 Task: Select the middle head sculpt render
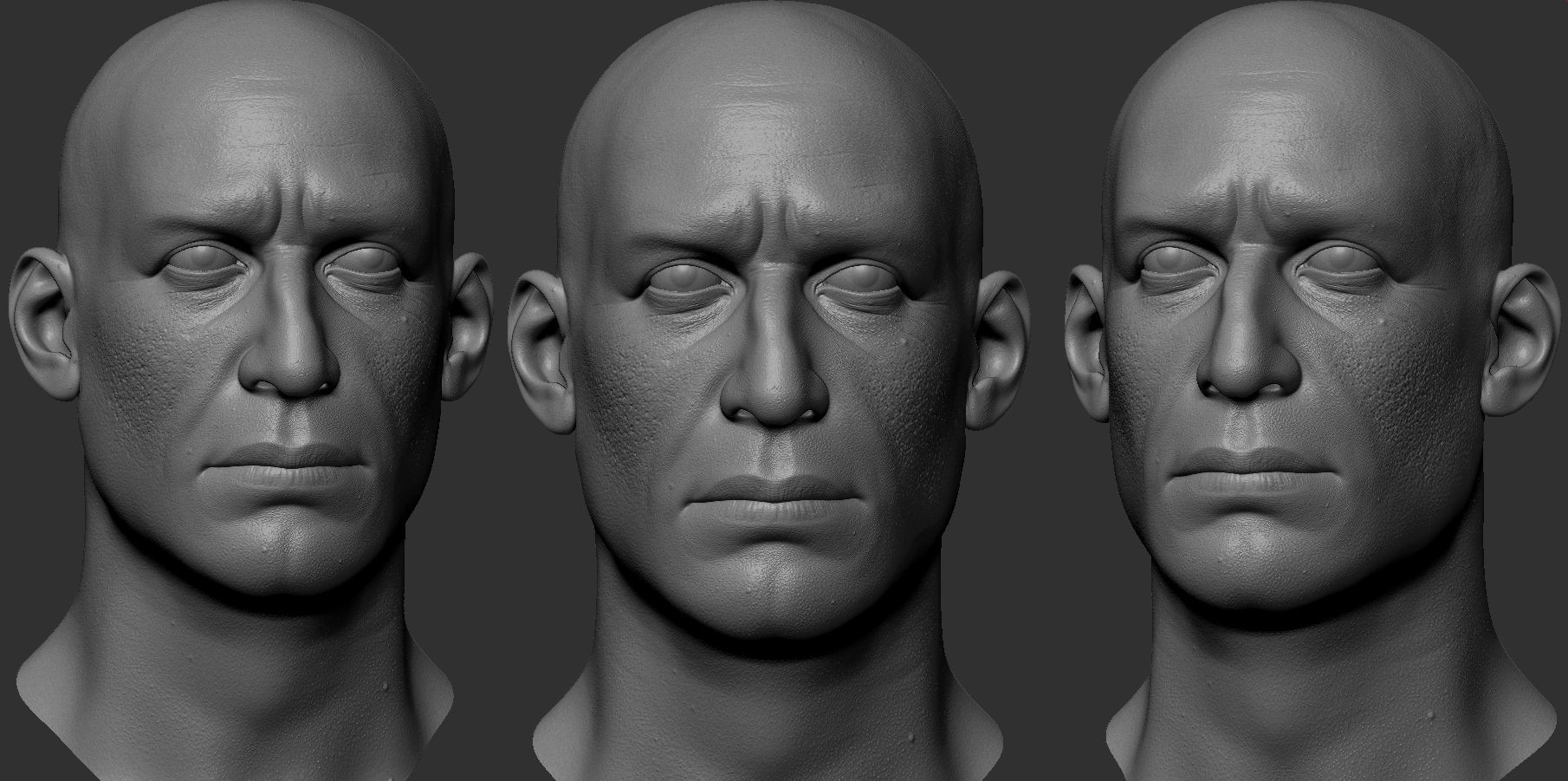[x=770, y=390]
